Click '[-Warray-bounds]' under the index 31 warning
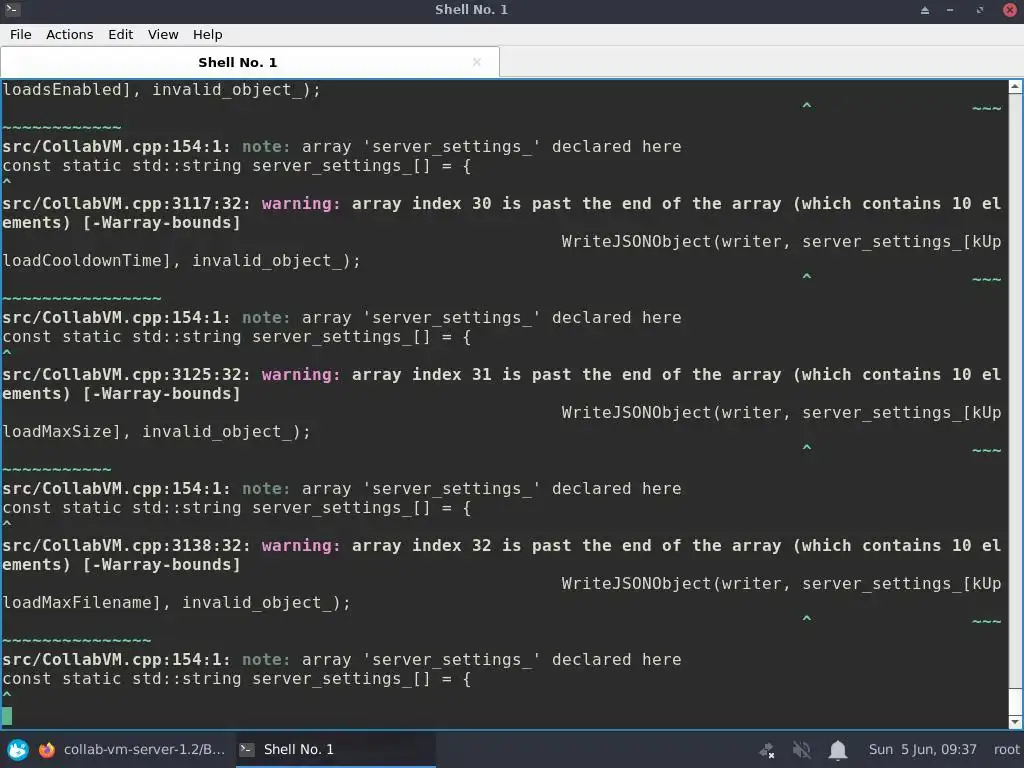Screen dimensions: 1024x768 click(161, 394)
